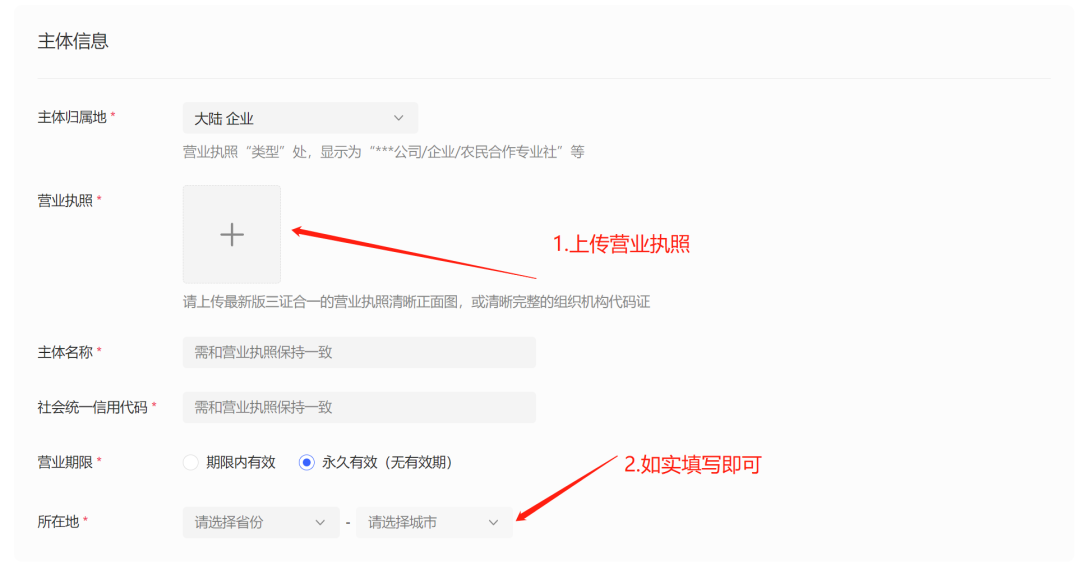The width and height of the screenshot is (1080, 573).
Task: Click the 社会统一信用代码 field label
Action: point(92,408)
